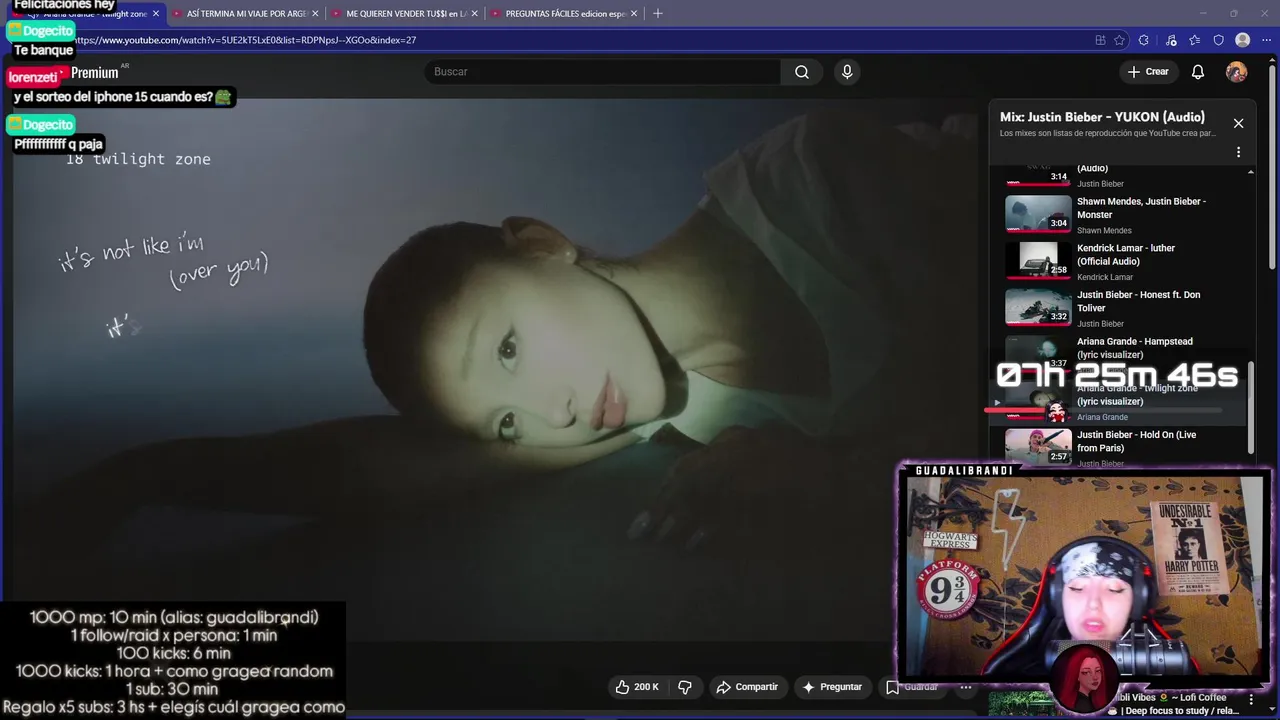Click the Preguntar button
Image resolution: width=1280 pixels, height=720 pixels.
pos(831,687)
